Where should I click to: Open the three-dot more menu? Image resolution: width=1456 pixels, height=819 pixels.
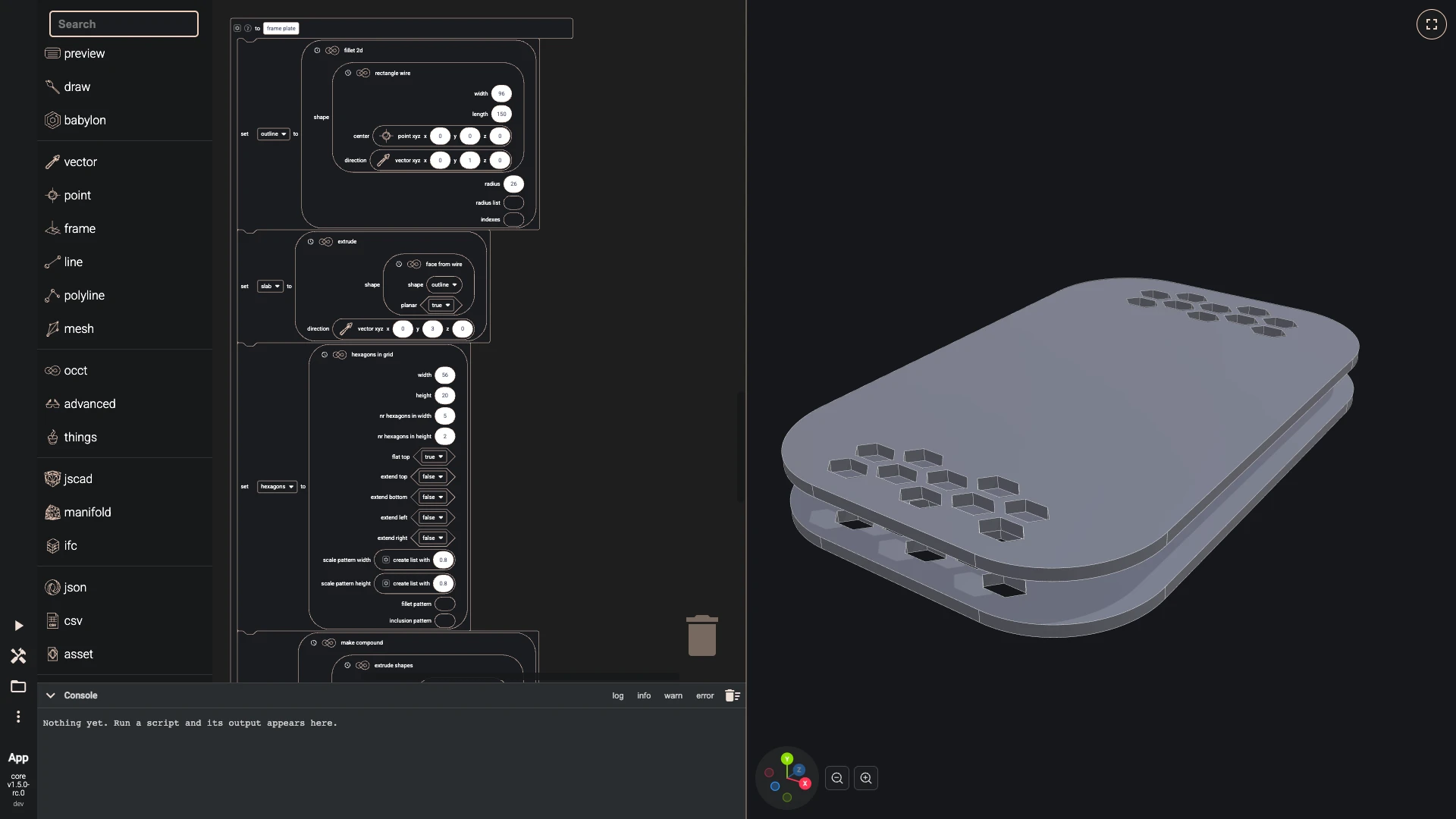(18, 717)
